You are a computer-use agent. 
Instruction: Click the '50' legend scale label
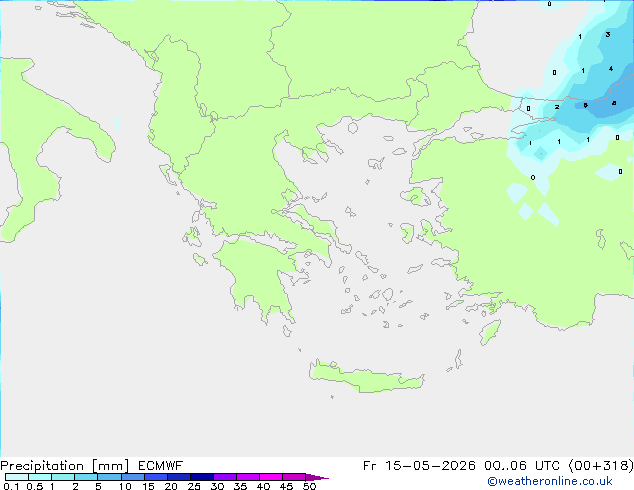pyautogui.click(x=309, y=486)
